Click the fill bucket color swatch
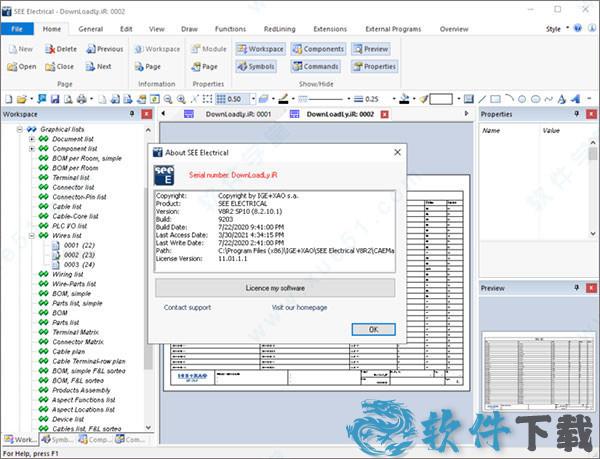600x459 pixels. (x=404, y=99)
